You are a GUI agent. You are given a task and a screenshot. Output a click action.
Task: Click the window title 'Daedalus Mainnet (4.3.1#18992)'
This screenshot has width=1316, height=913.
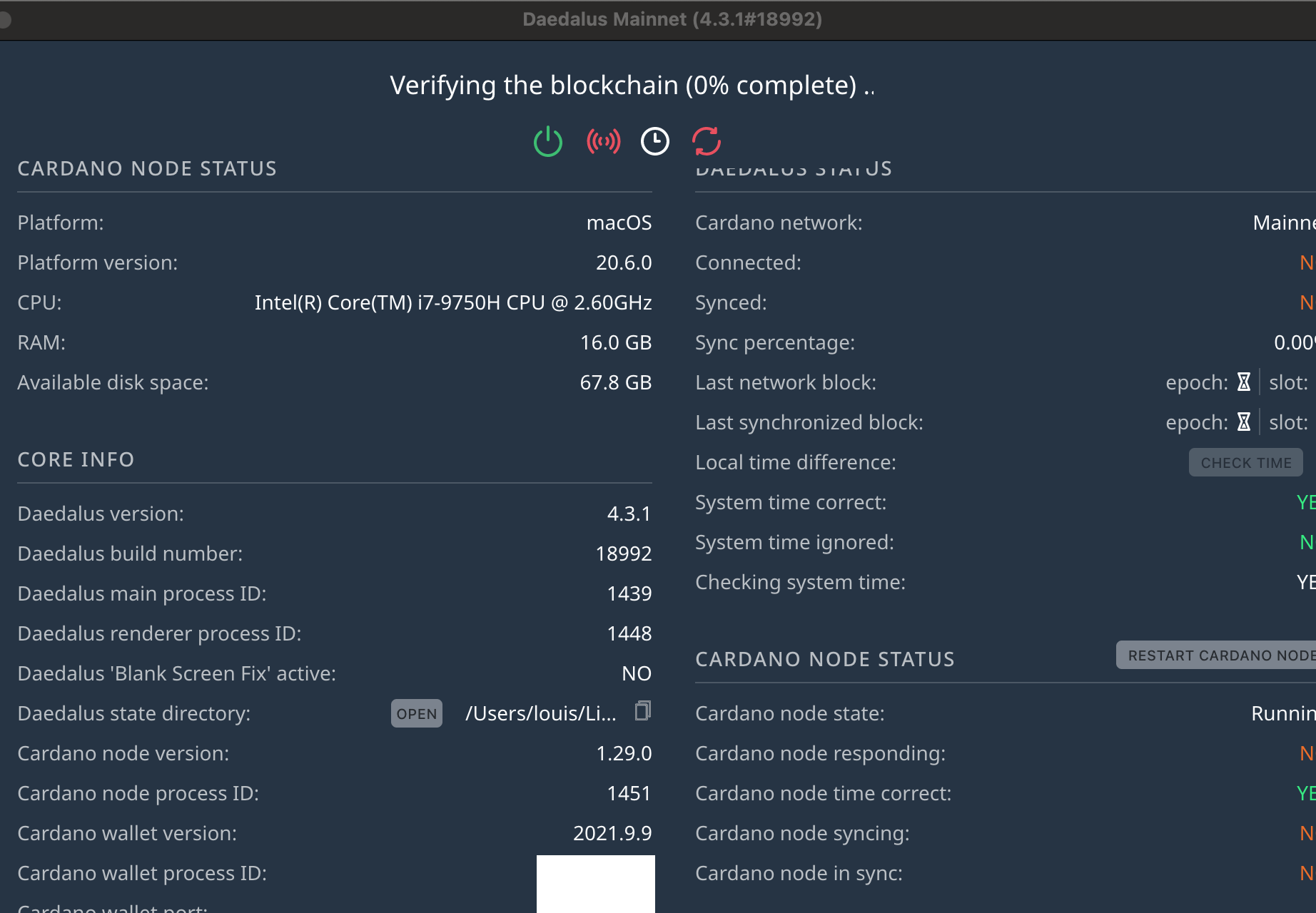(x=672, y=19)
